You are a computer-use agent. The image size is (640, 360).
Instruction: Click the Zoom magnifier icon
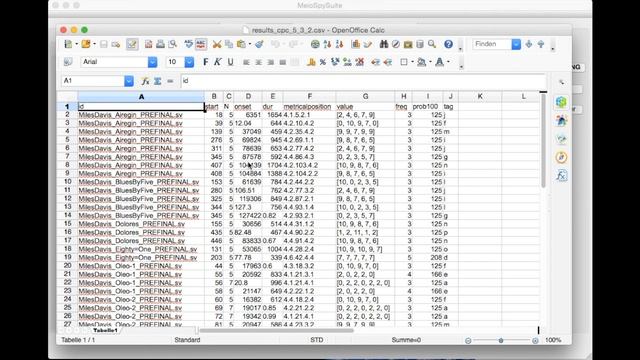pos(432,44)
